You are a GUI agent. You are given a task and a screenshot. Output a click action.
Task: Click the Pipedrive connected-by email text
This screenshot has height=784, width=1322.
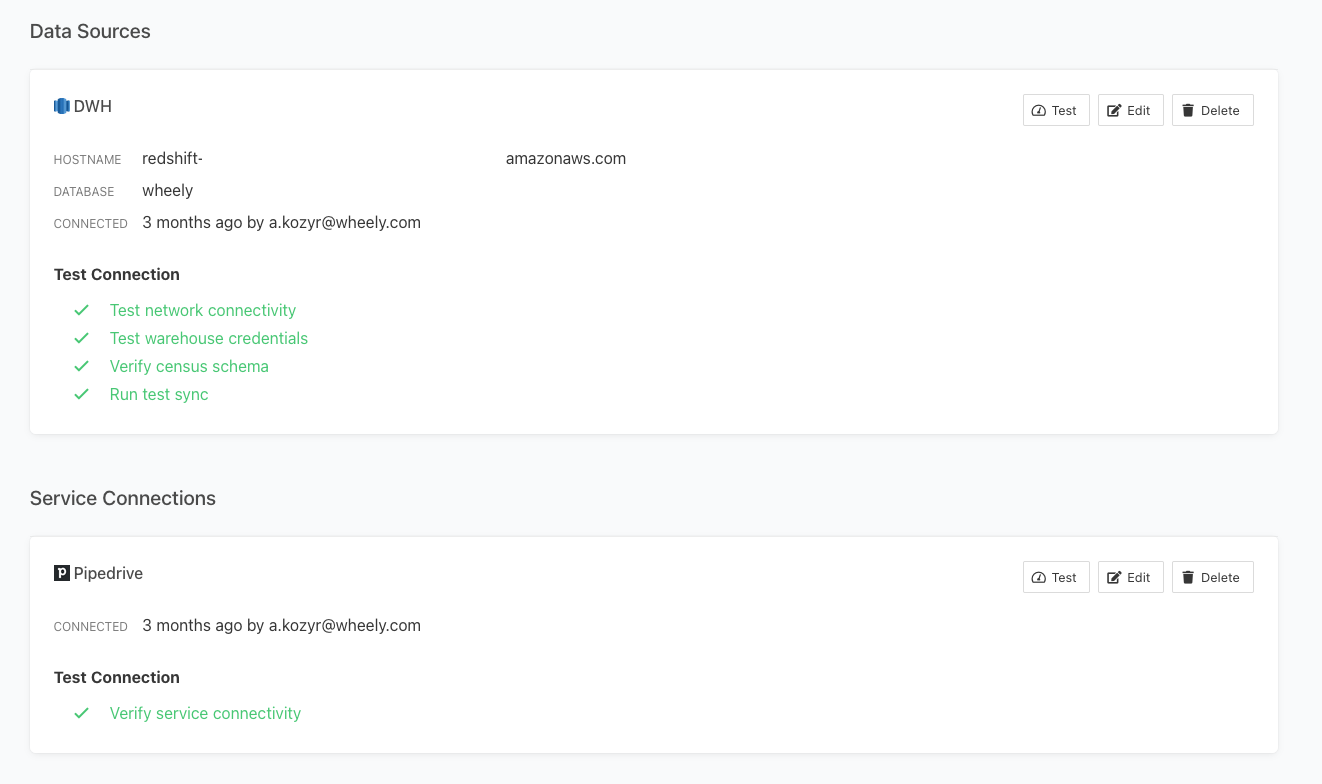(345, 625)
